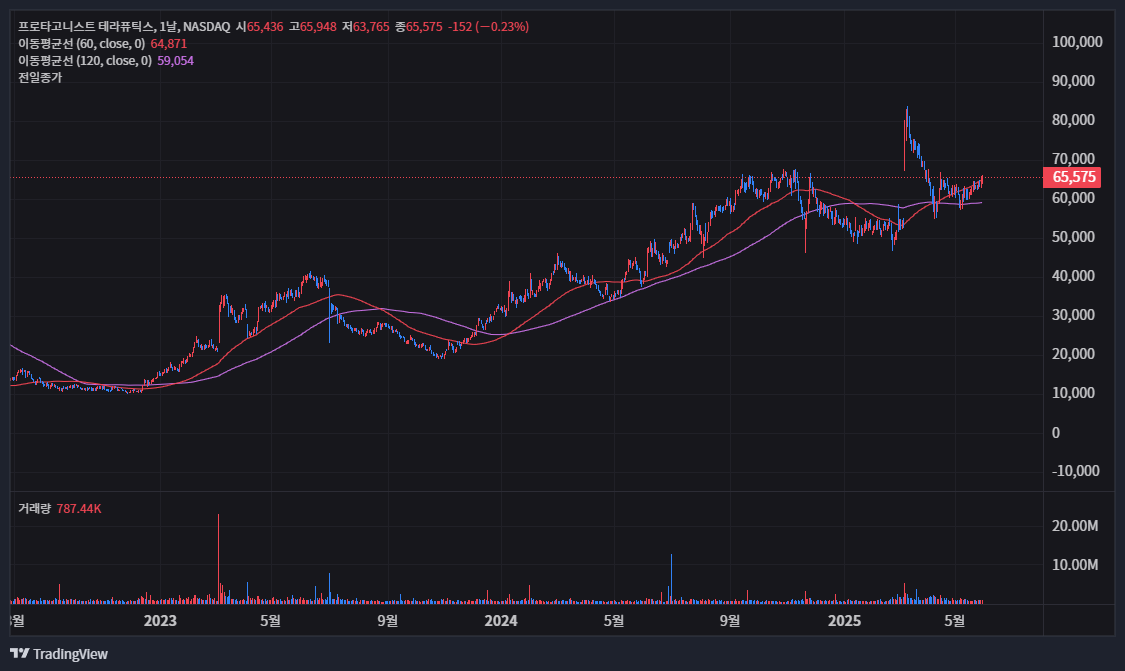The image size is (1125, 671).
Task: Click the 2023 time axis label
Action: point(160,621)
